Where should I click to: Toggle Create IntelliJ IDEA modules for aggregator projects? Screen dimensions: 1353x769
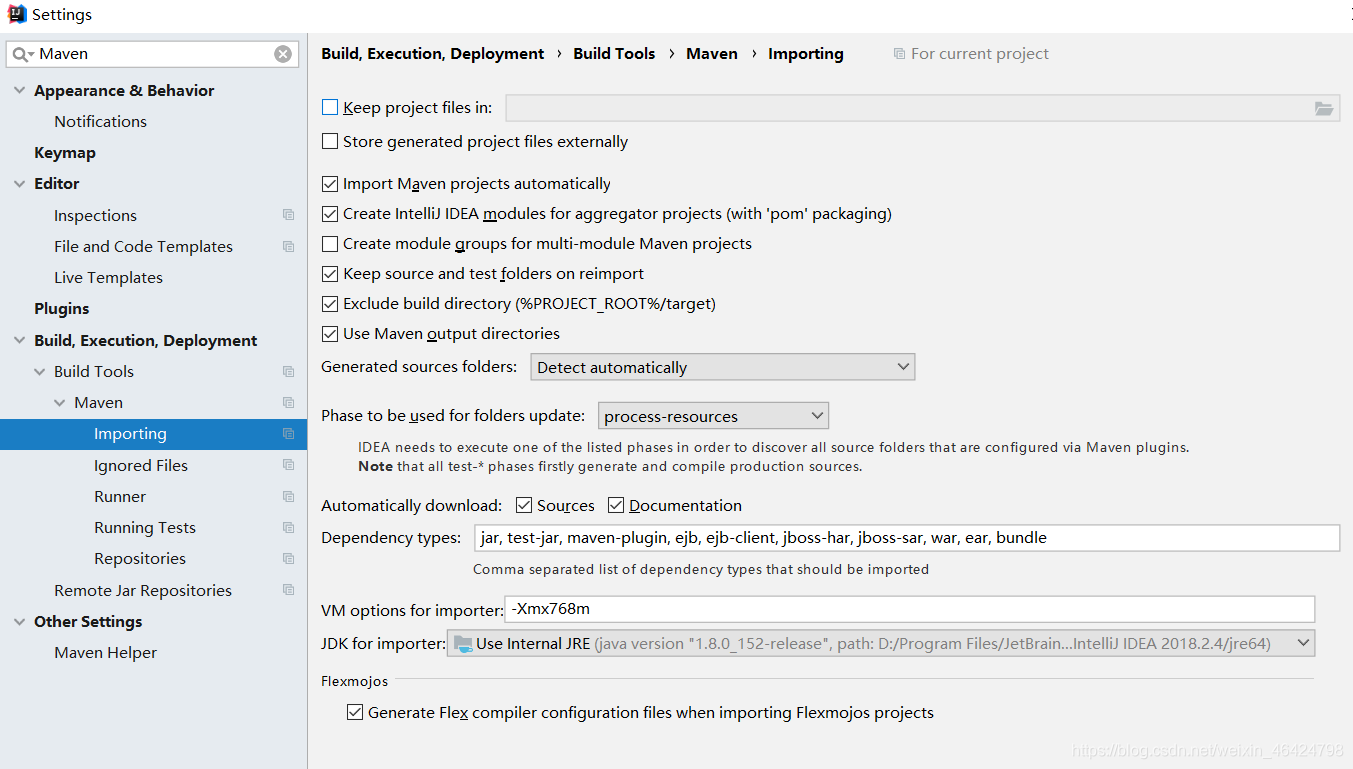point(330,213)
